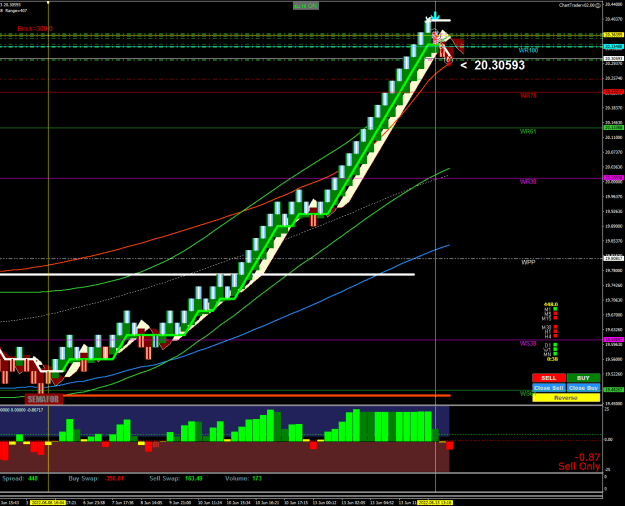Screen dimensions: 625x506
Task: Click the ChartTrader smiley icon
Action: [597, 5]
